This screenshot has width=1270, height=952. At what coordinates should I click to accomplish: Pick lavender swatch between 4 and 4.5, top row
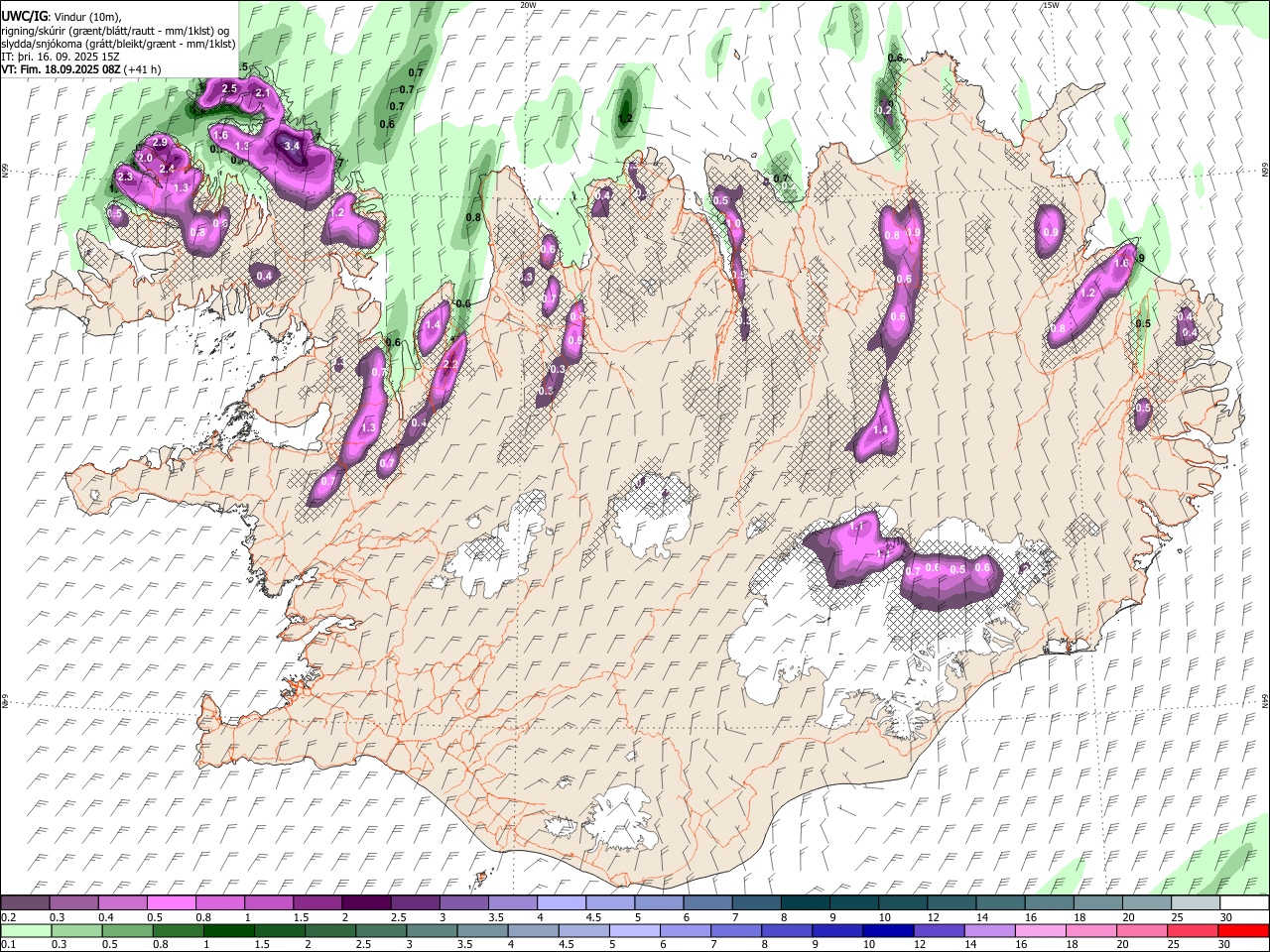click(x=560, y=903)
